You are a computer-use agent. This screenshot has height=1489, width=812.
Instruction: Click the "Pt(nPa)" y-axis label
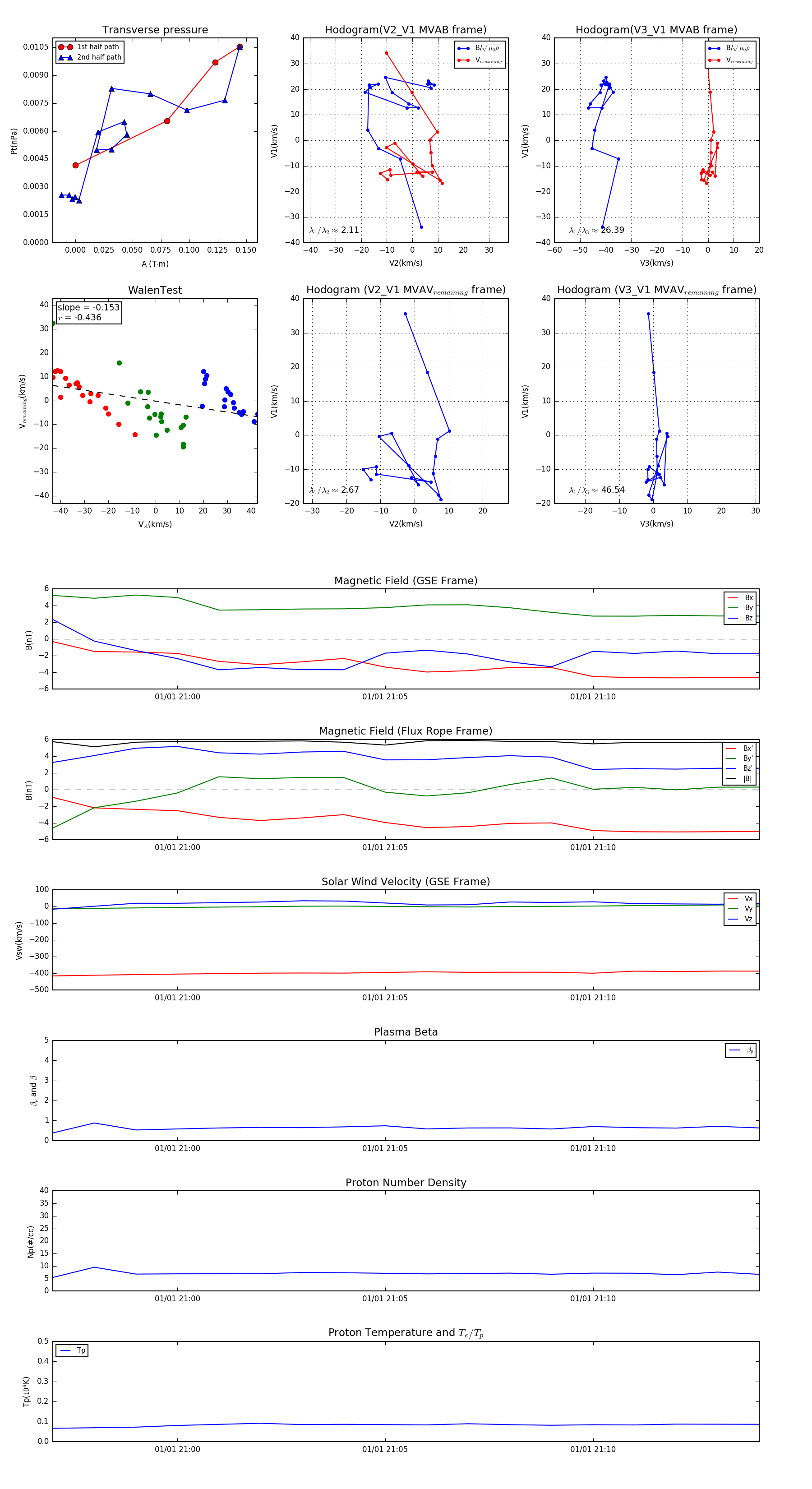(14, 140)
